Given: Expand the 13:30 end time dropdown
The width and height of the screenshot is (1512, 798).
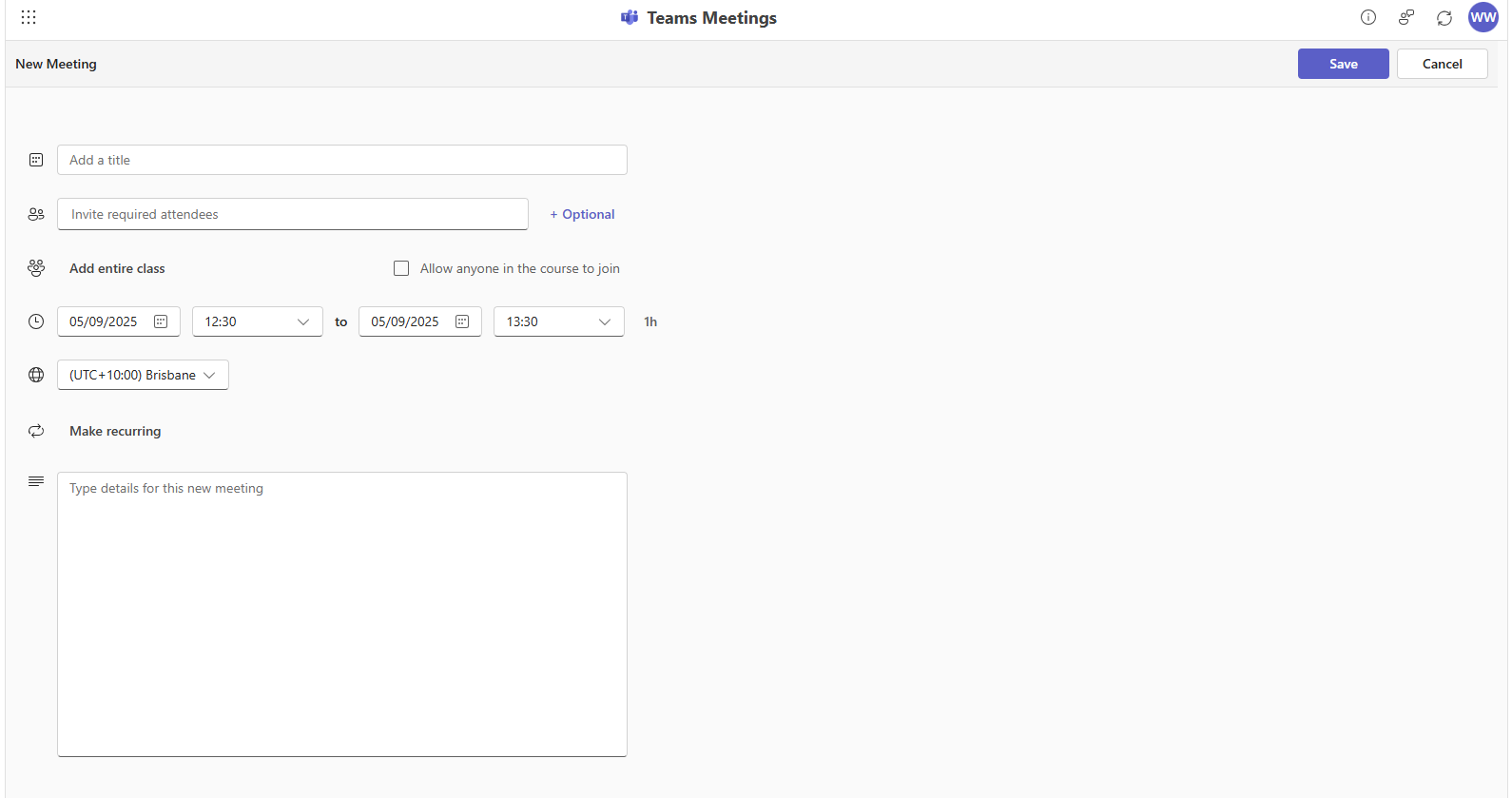Looking at the screenshot, I should (x=558, y=321).
